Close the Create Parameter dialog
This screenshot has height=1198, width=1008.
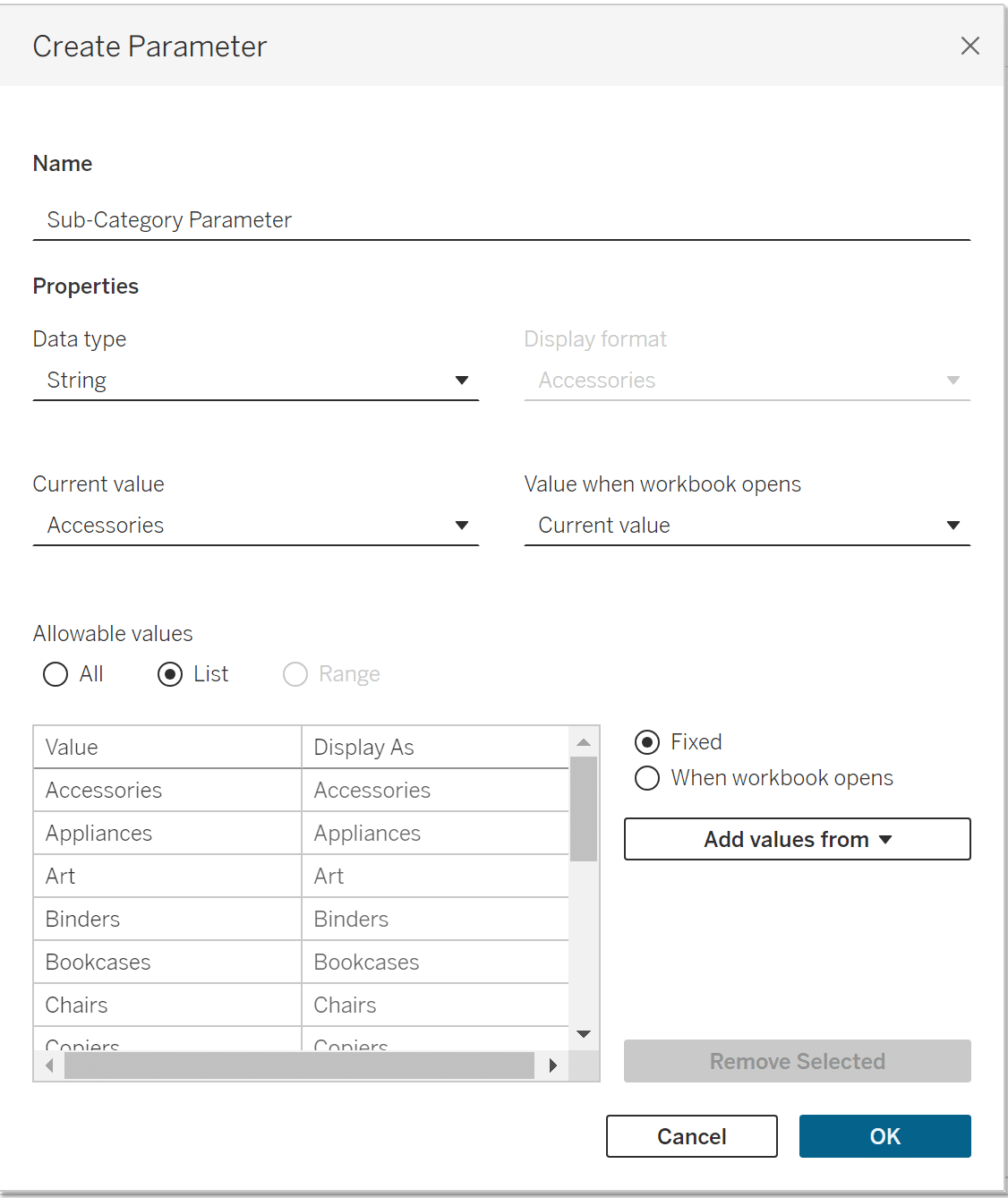(x=970, y=46)
